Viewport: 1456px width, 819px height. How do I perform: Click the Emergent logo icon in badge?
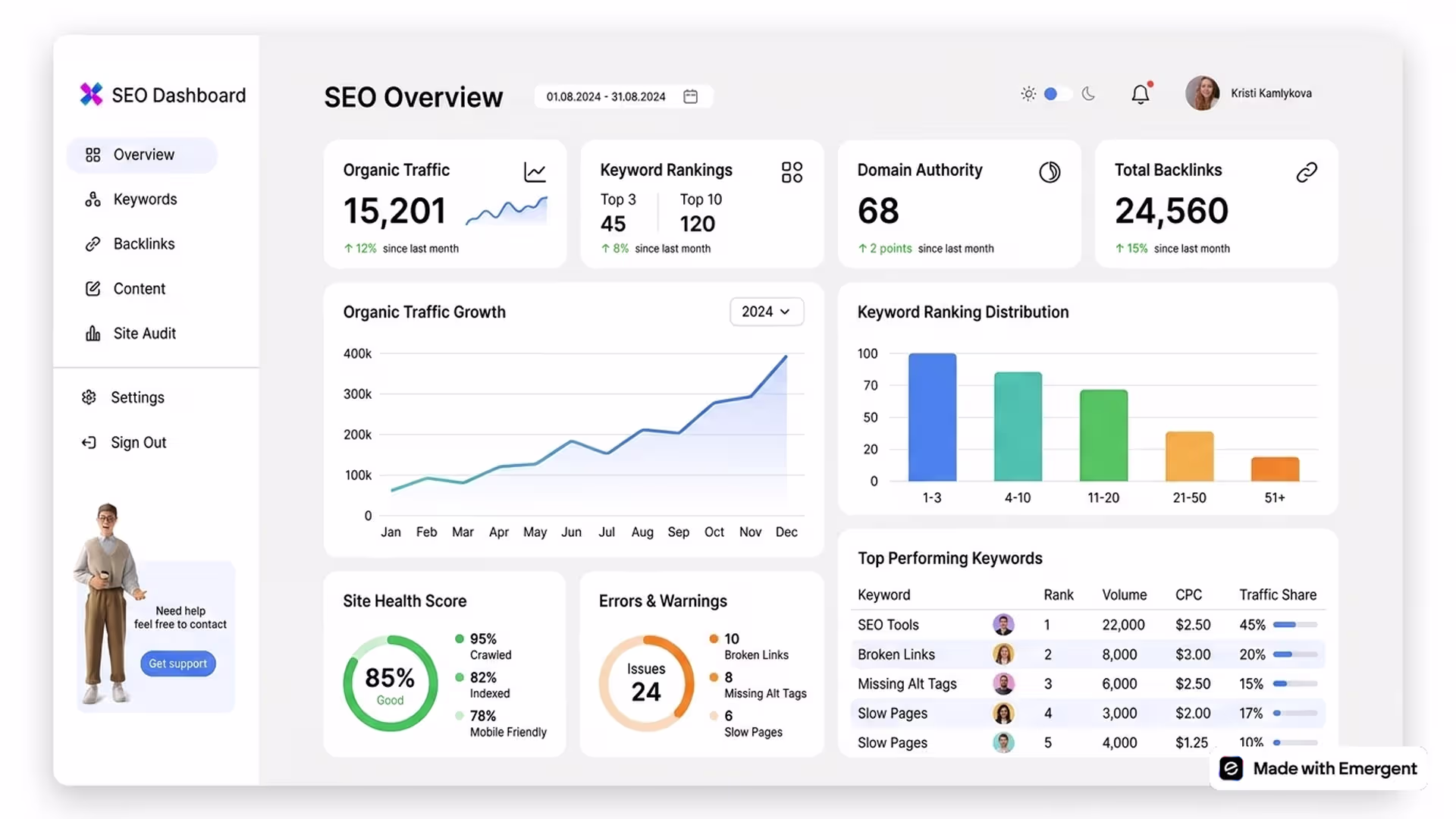coord(1231,769)
